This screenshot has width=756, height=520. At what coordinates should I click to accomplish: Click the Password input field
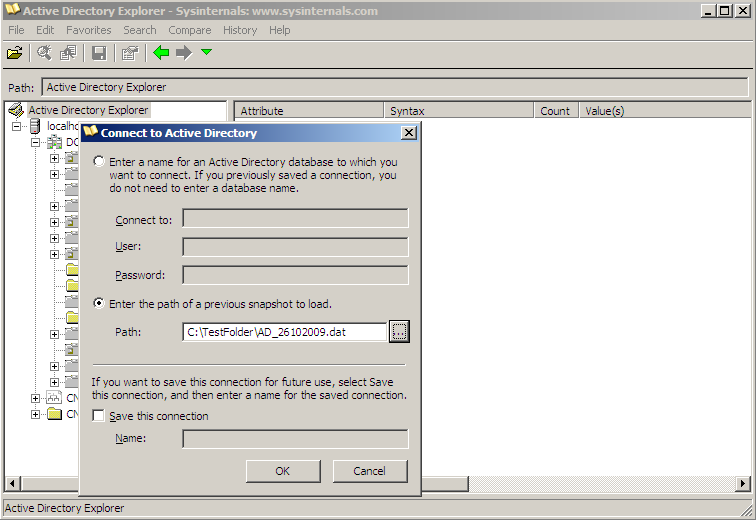pos(295,275)
